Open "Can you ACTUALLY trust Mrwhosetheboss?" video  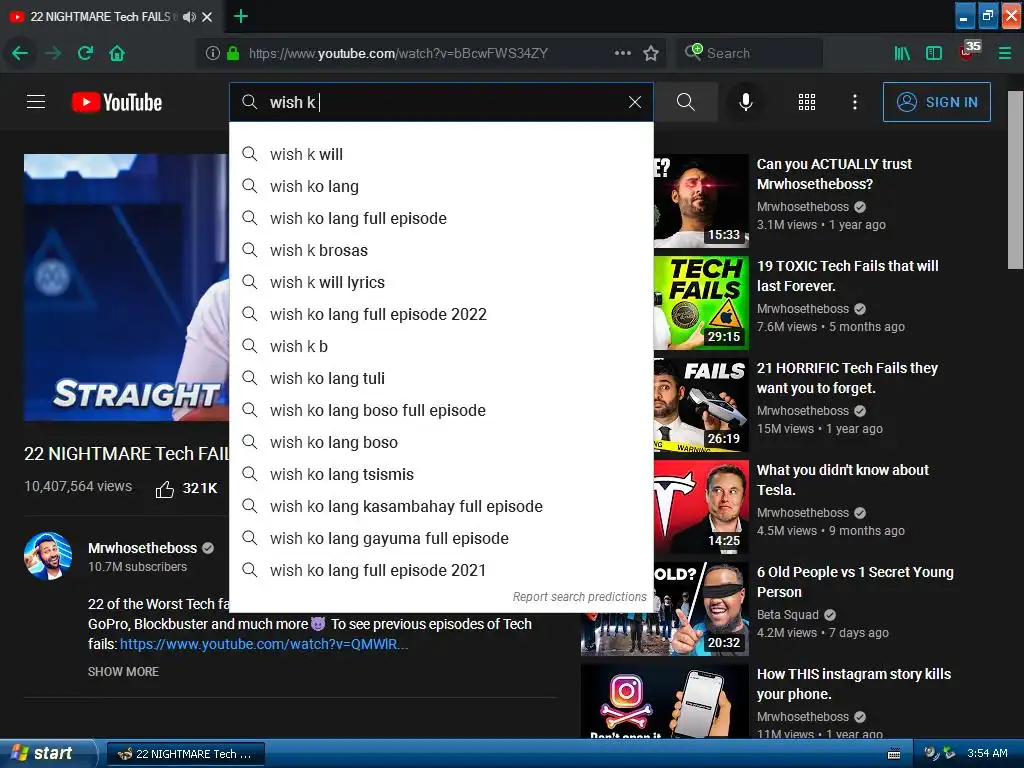tap(834, 174)
